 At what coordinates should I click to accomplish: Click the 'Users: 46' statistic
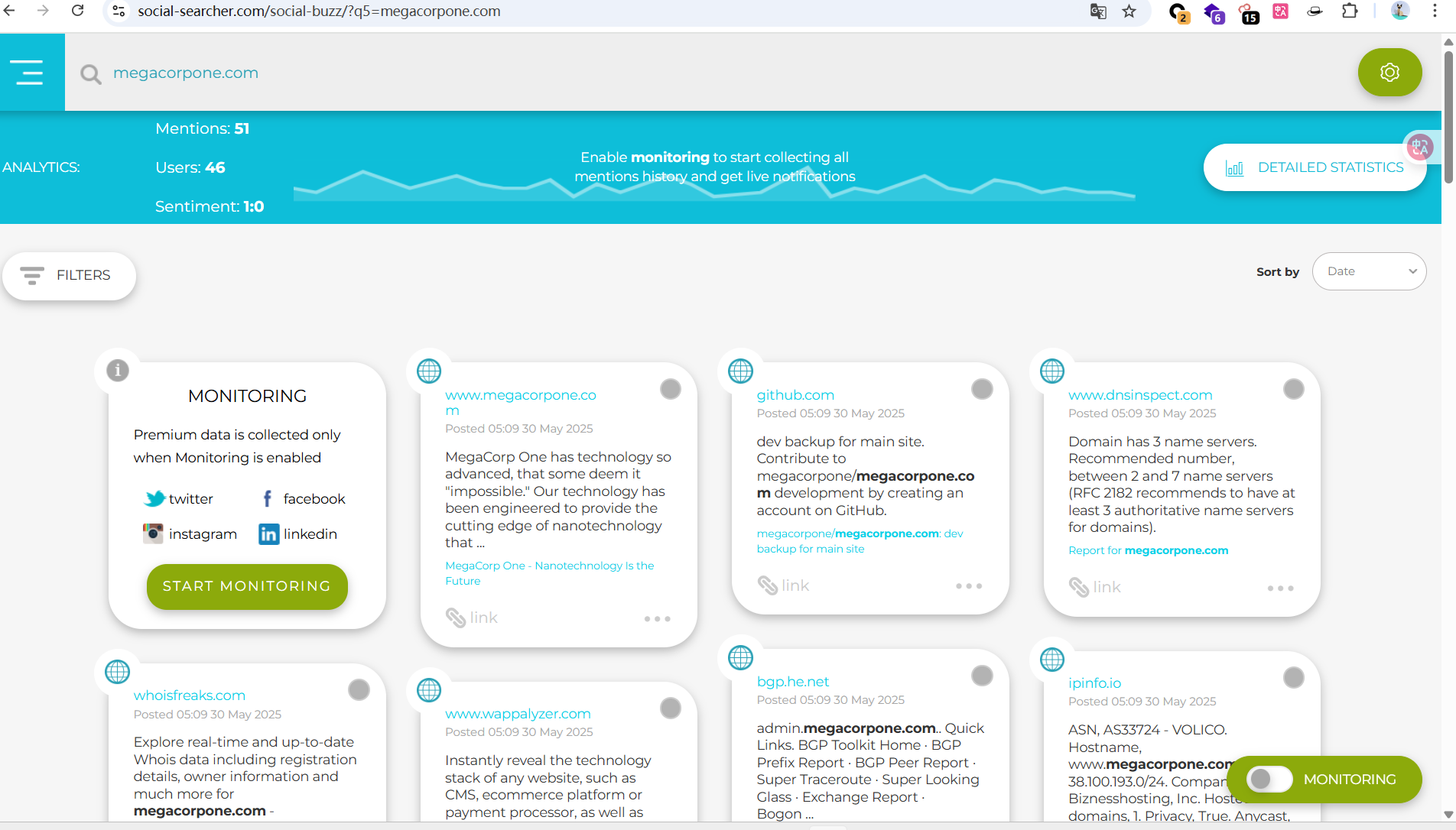point(190,167)
